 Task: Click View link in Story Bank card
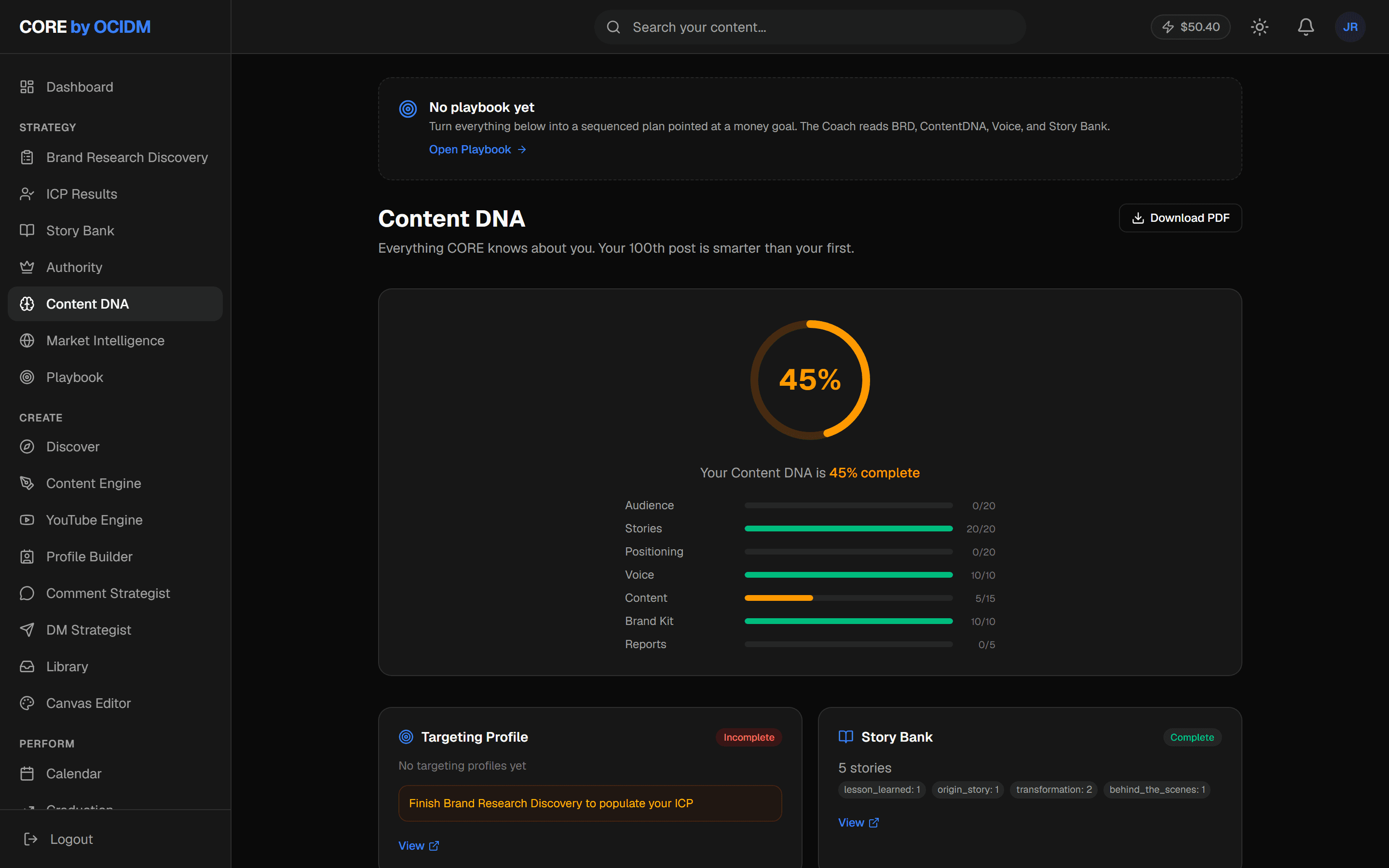point(858,823)
